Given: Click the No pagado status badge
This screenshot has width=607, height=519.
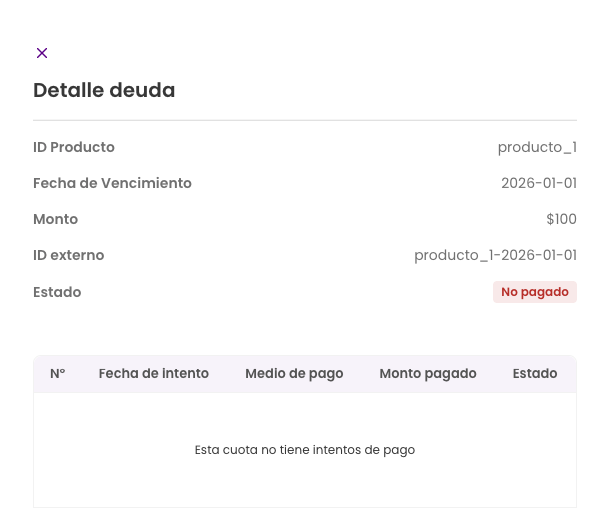Looking at the screenshot, I should click(534, 292).
